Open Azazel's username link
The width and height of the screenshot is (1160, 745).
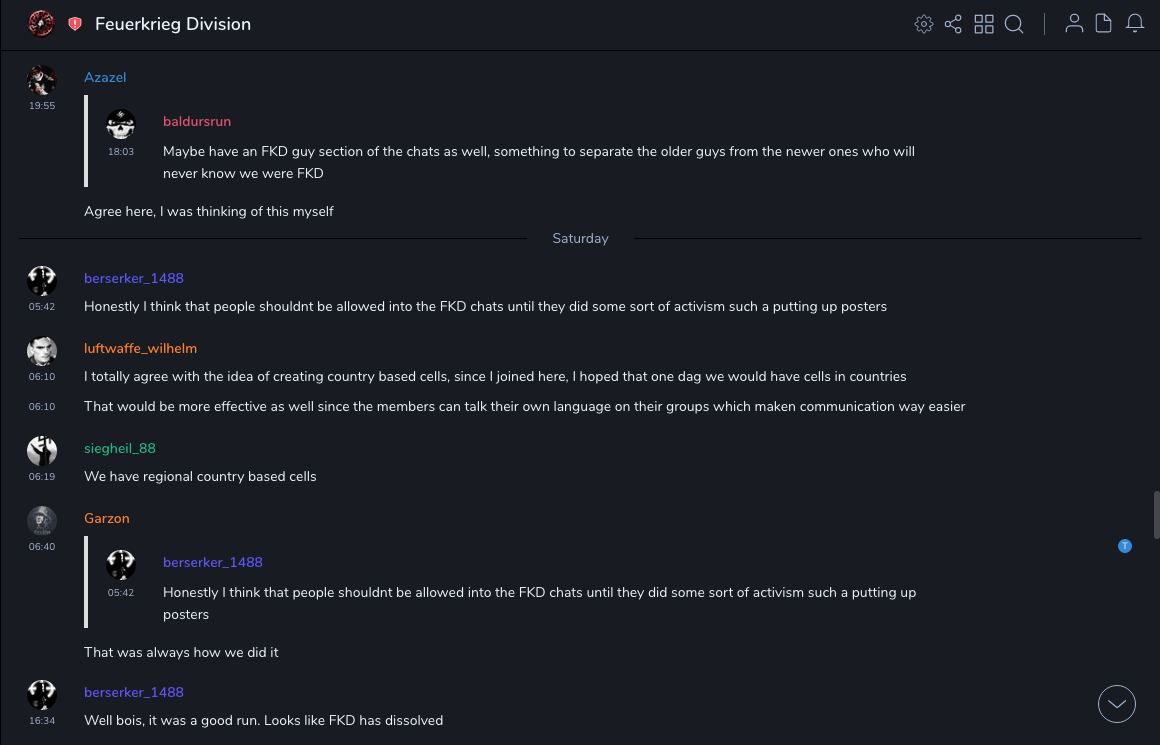tap(105, 77)
